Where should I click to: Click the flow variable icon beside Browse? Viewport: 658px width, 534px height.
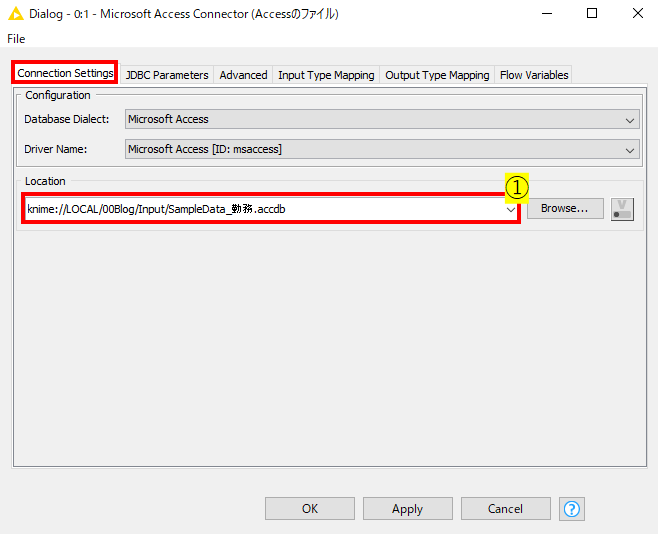(x=622, y=209)
